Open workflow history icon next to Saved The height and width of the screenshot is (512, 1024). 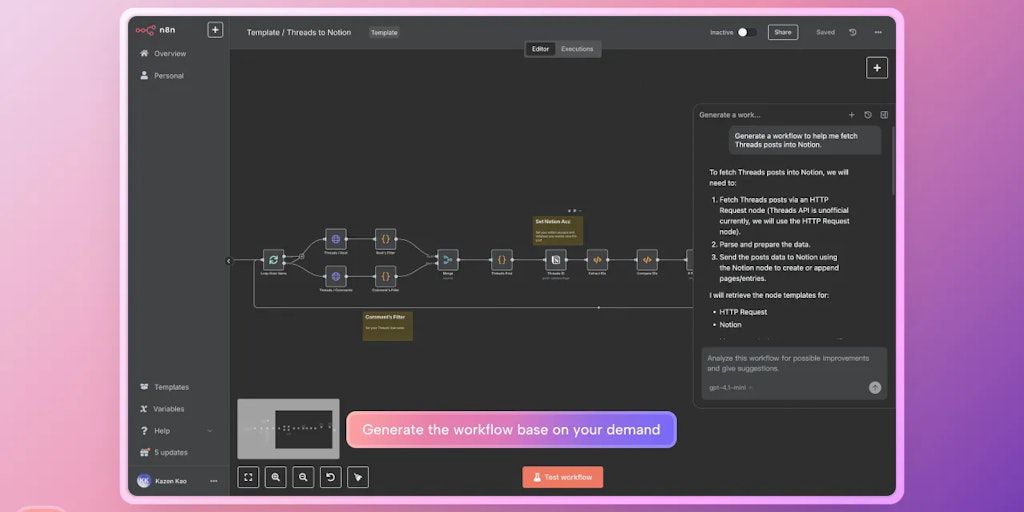pyautogui.click(x=853, y=32)
